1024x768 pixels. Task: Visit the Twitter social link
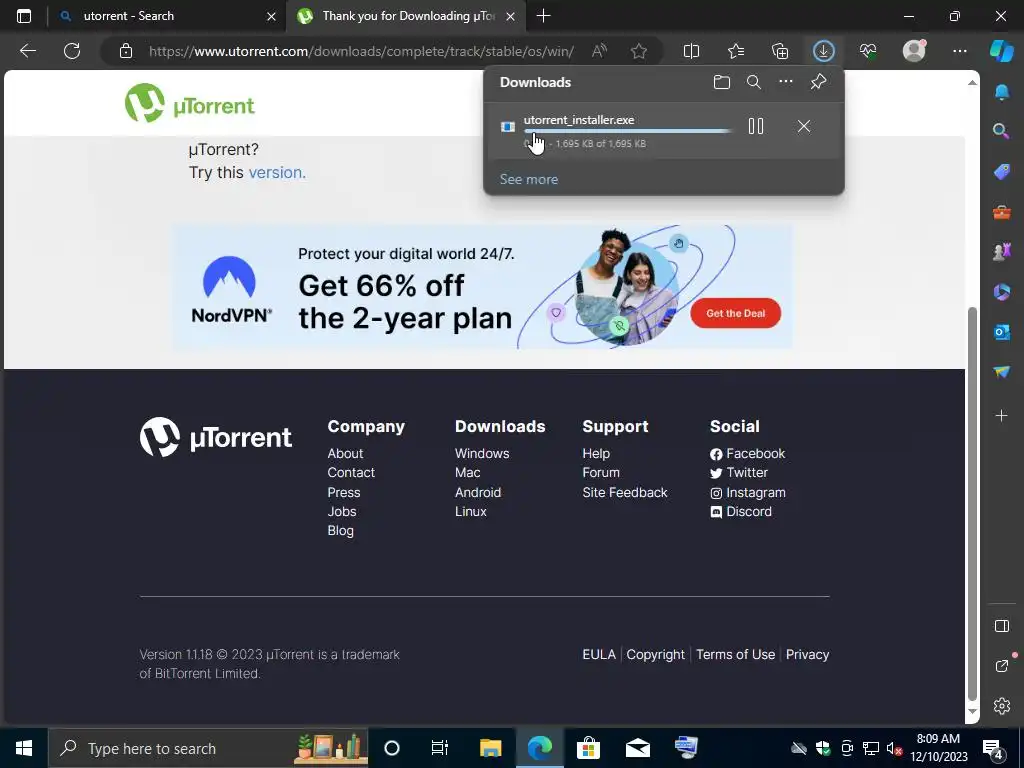tap(739, 472)
